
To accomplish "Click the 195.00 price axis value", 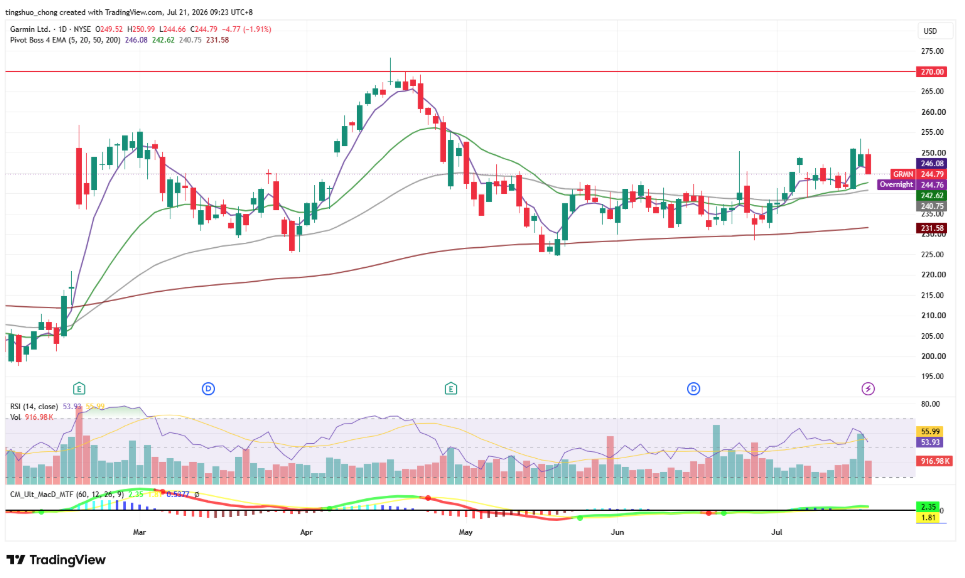I will click(932, 377).
